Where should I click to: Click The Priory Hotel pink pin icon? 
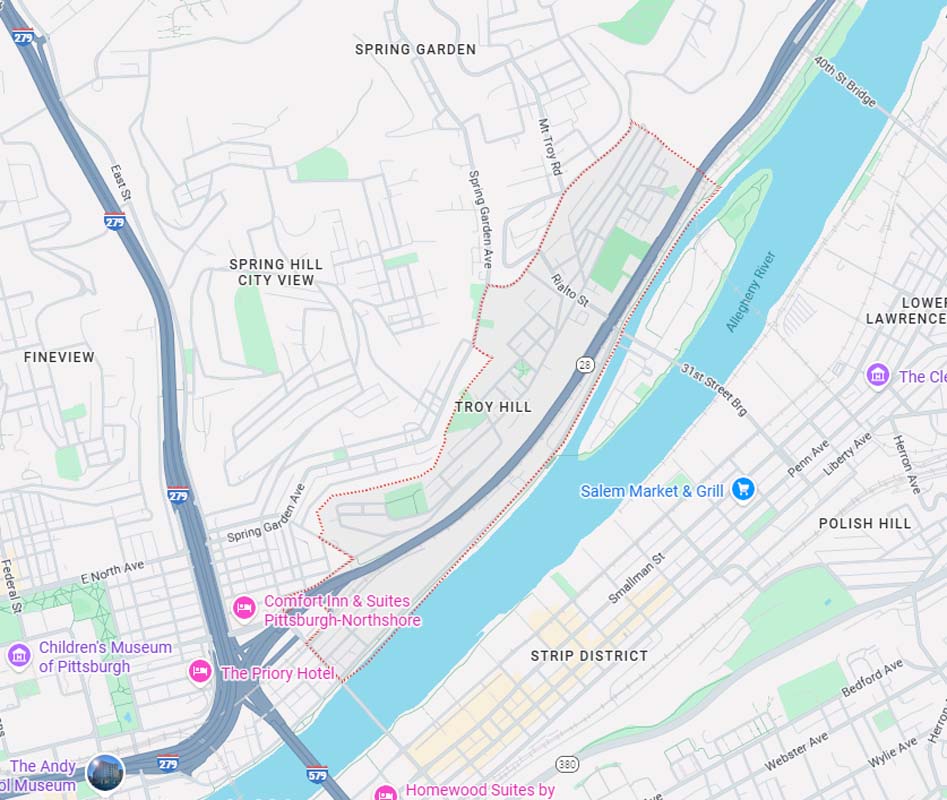(x=200, y=671)
